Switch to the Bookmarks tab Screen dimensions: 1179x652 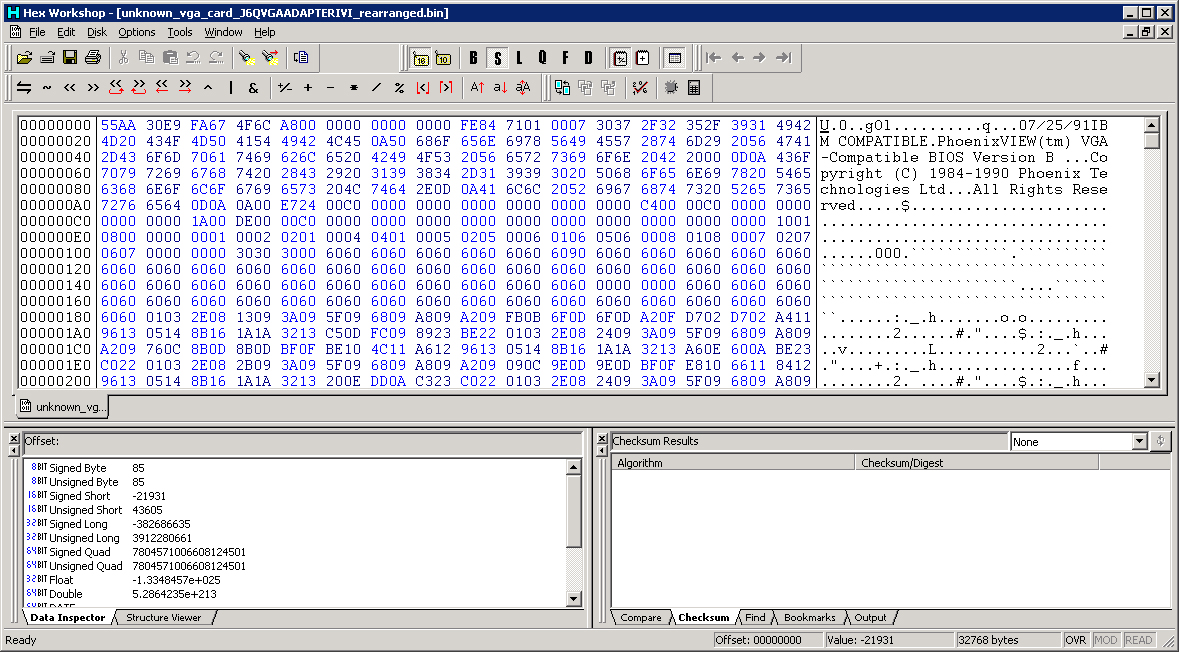[x=809, y=618]
